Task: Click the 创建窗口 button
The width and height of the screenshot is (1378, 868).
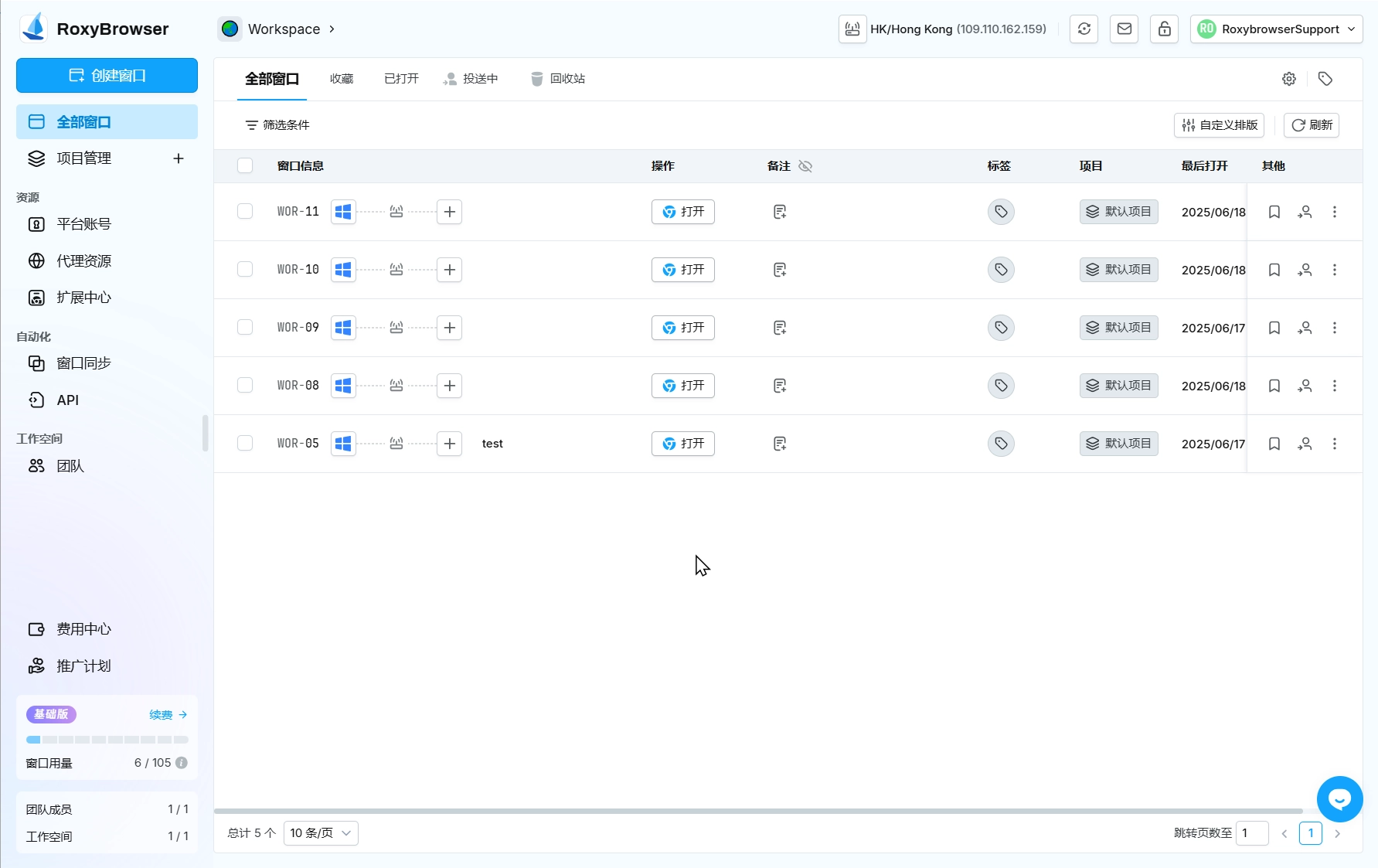Action: click(107, 76)
